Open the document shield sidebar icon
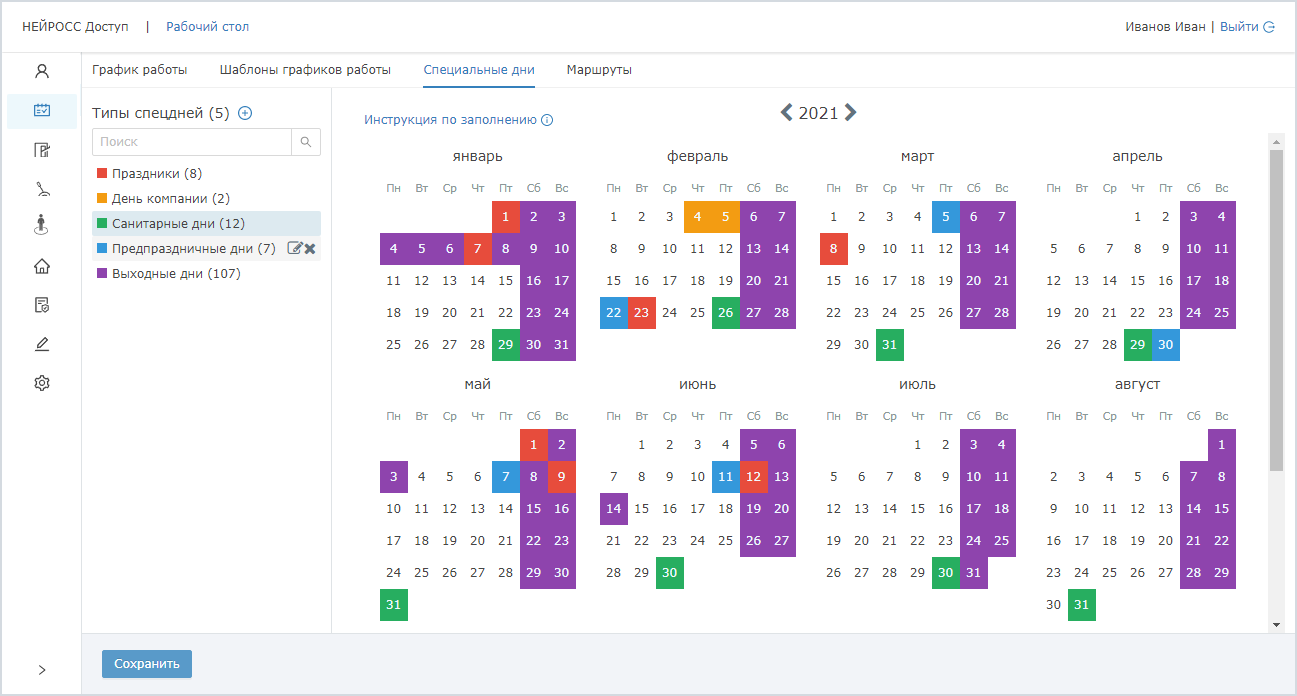 coord(41,305)
